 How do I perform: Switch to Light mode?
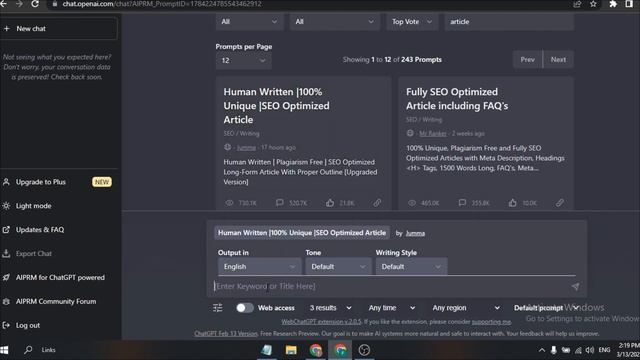click(x=33, y=206)
